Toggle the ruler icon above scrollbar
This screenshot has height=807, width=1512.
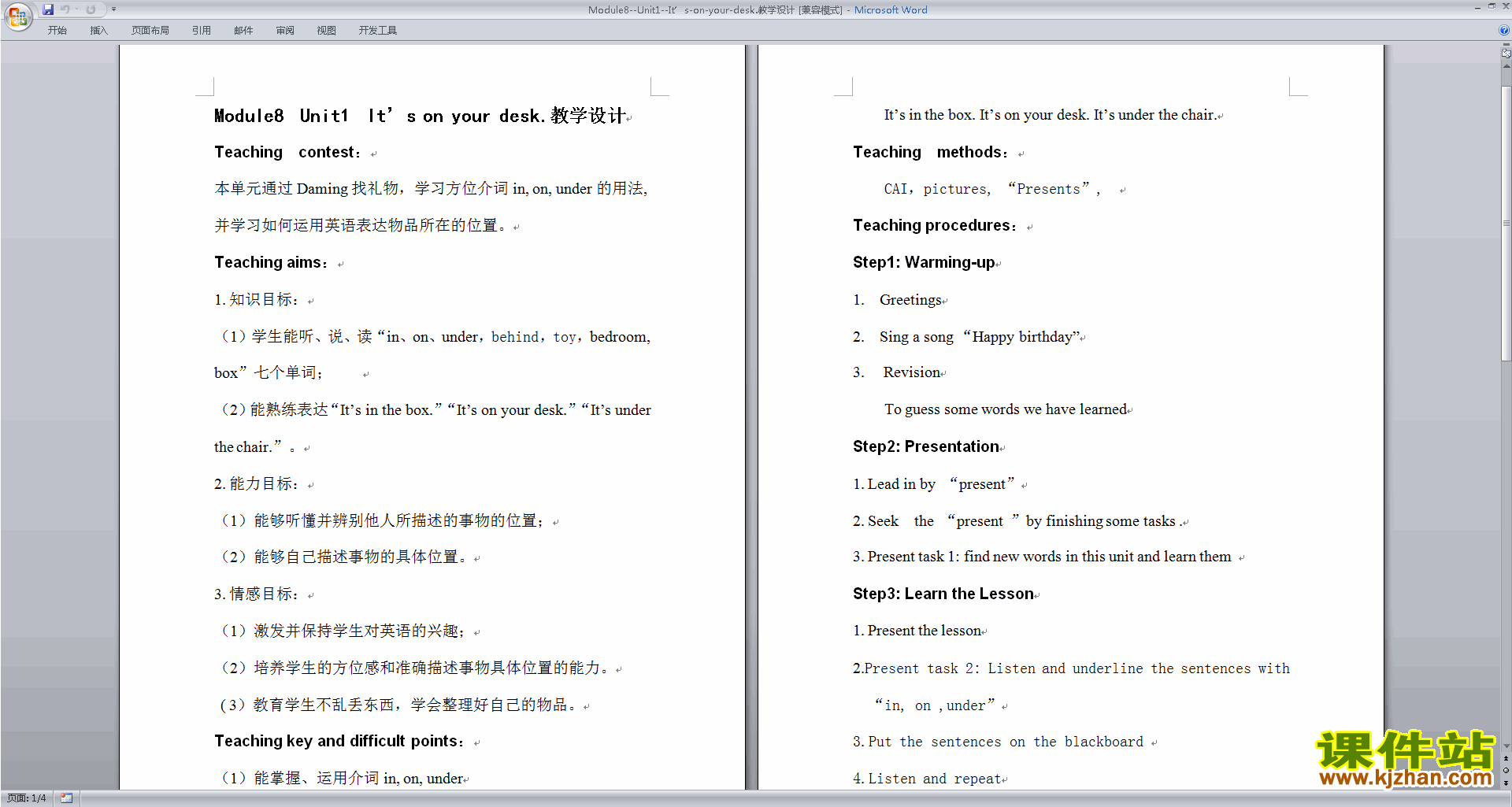pos(1506,52)
